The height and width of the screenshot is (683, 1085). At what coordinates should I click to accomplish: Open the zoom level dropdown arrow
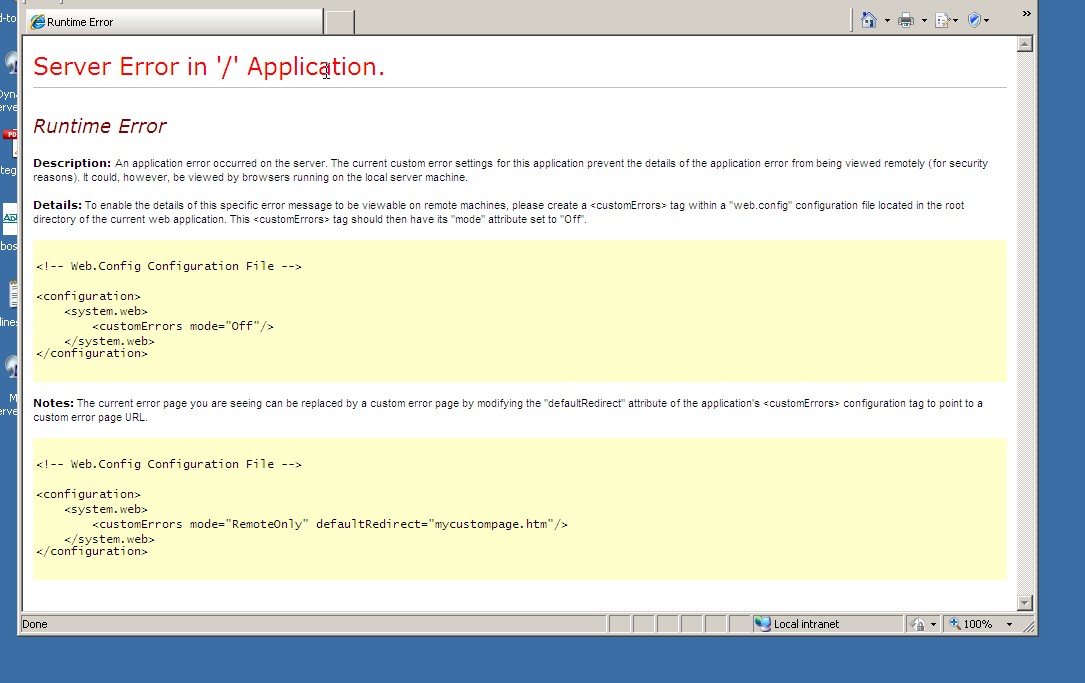[x=1010, y=624]
